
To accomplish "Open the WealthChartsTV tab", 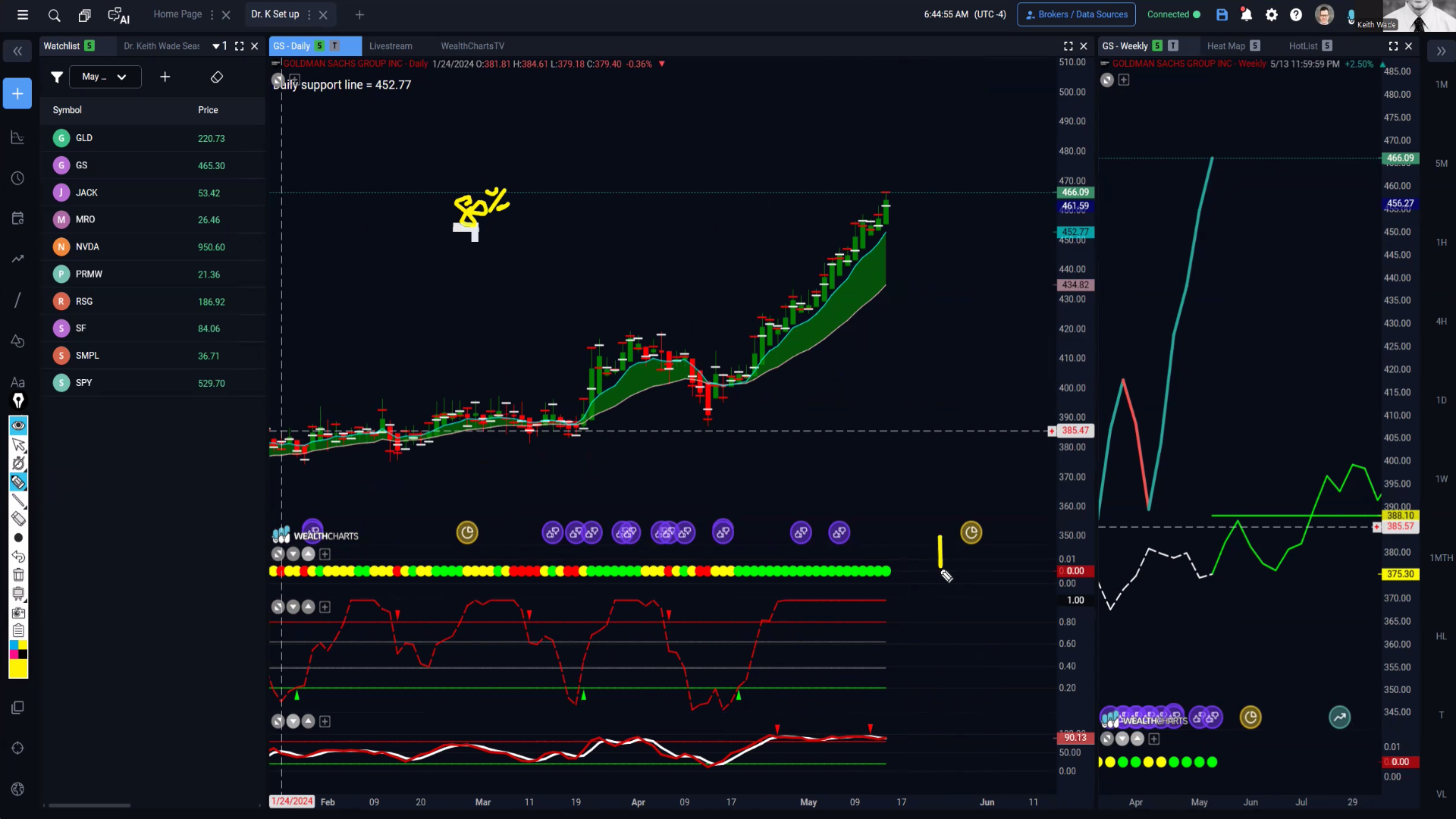I will click(x=472, y=45).
